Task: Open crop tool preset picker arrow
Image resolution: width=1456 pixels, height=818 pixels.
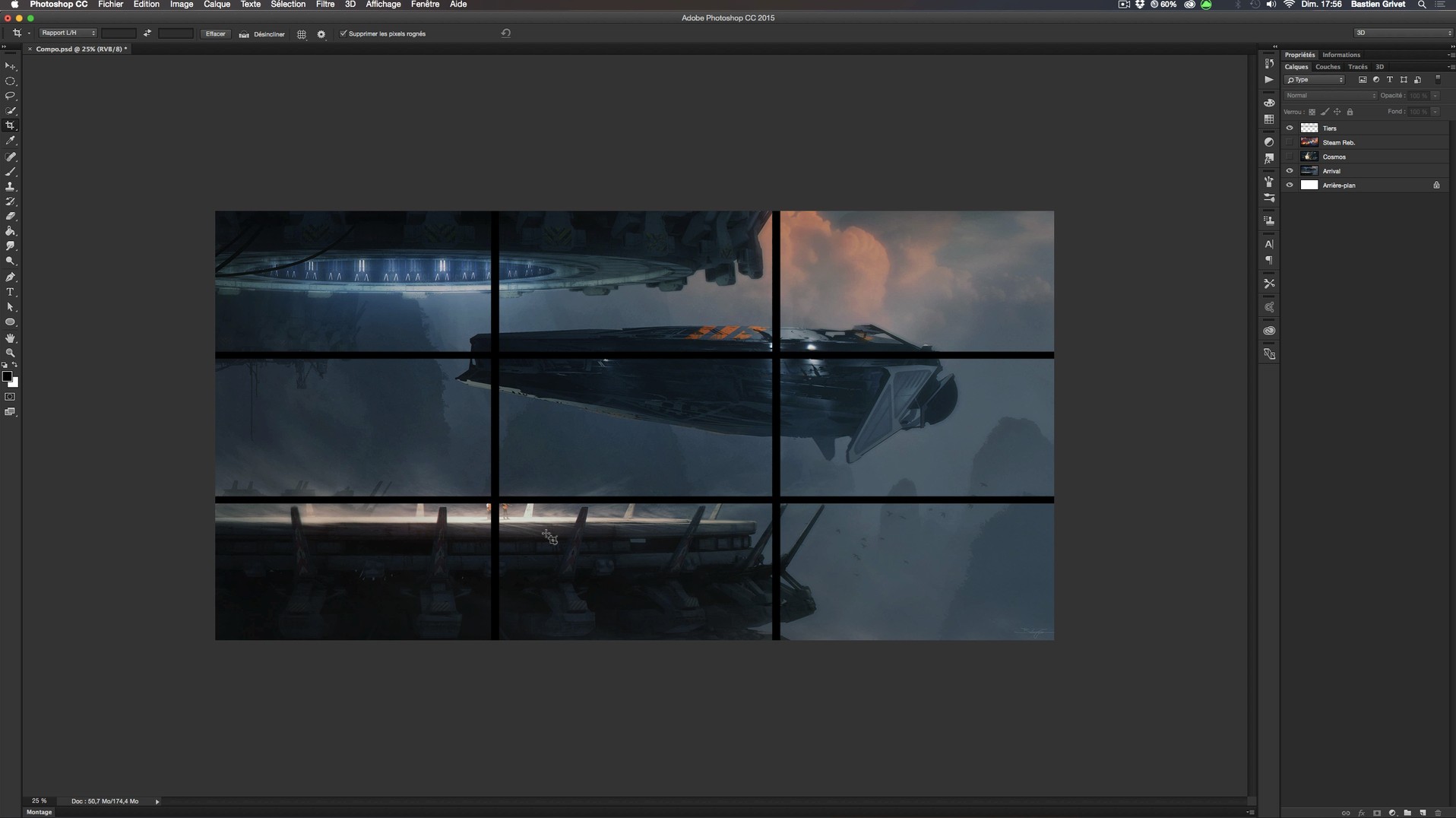Action: pos(29,33)
